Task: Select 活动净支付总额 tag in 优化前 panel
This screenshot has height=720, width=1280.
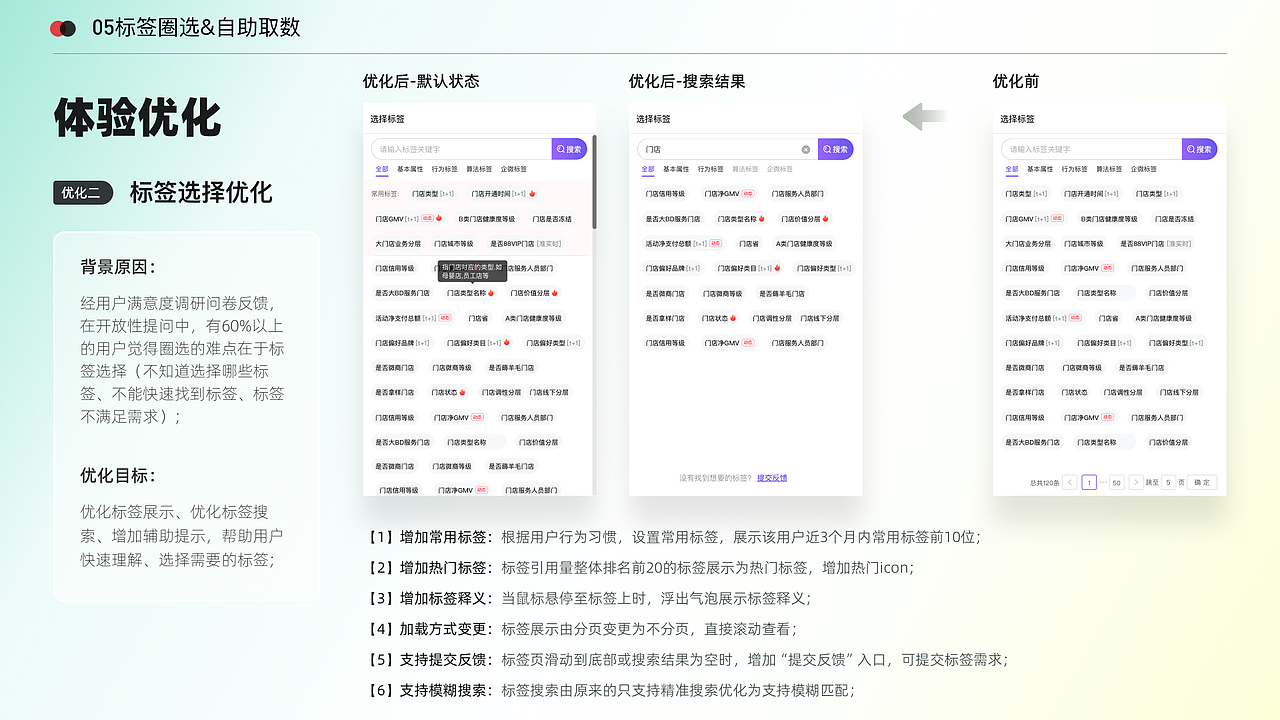Action: pyautogui.click(x=1042, y=319)
